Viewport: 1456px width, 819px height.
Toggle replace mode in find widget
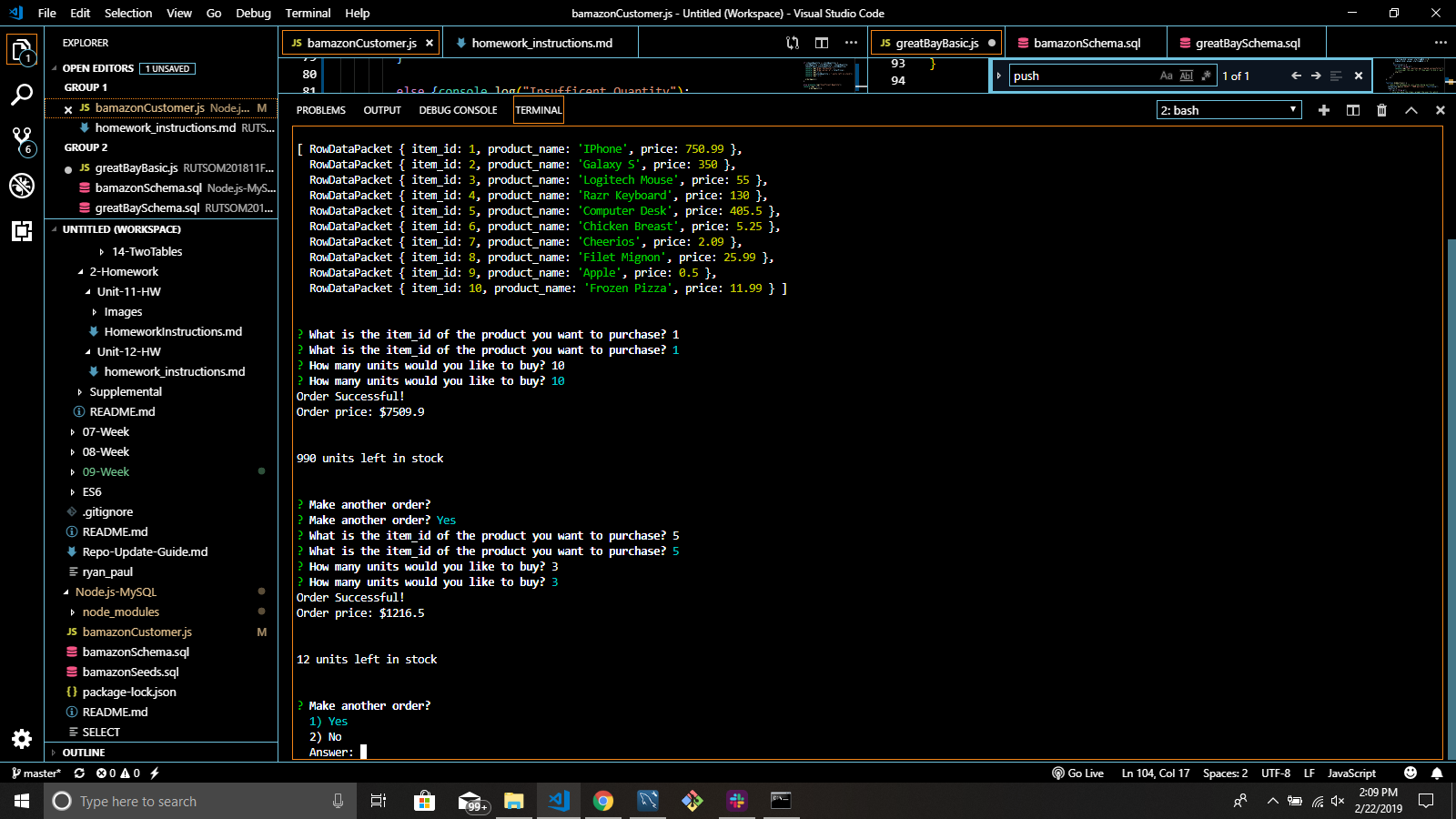coord(999,76)
